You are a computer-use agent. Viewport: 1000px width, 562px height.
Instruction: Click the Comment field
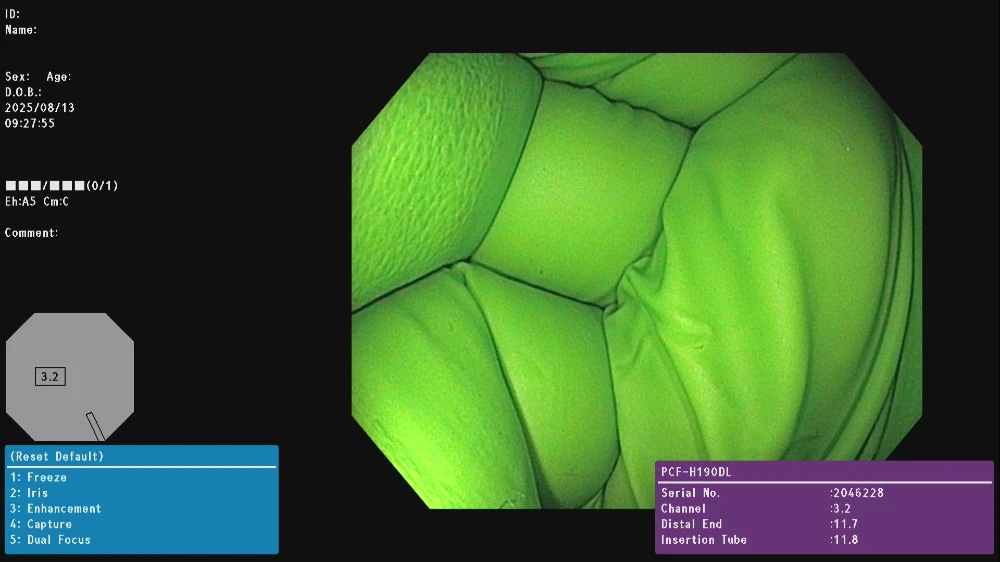[x=31, y=233]
